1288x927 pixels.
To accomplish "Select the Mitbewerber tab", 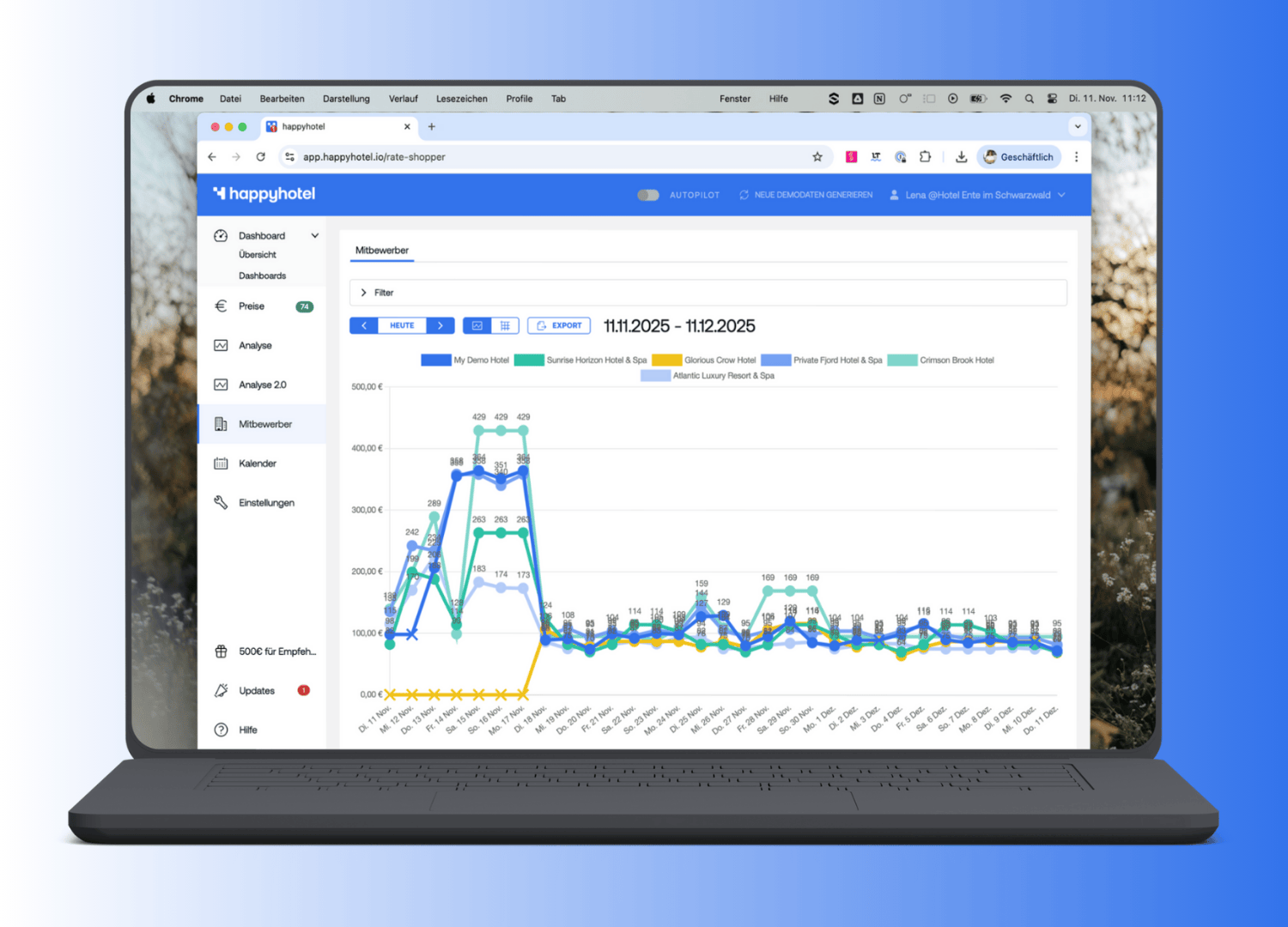I will tap(382, 251).
